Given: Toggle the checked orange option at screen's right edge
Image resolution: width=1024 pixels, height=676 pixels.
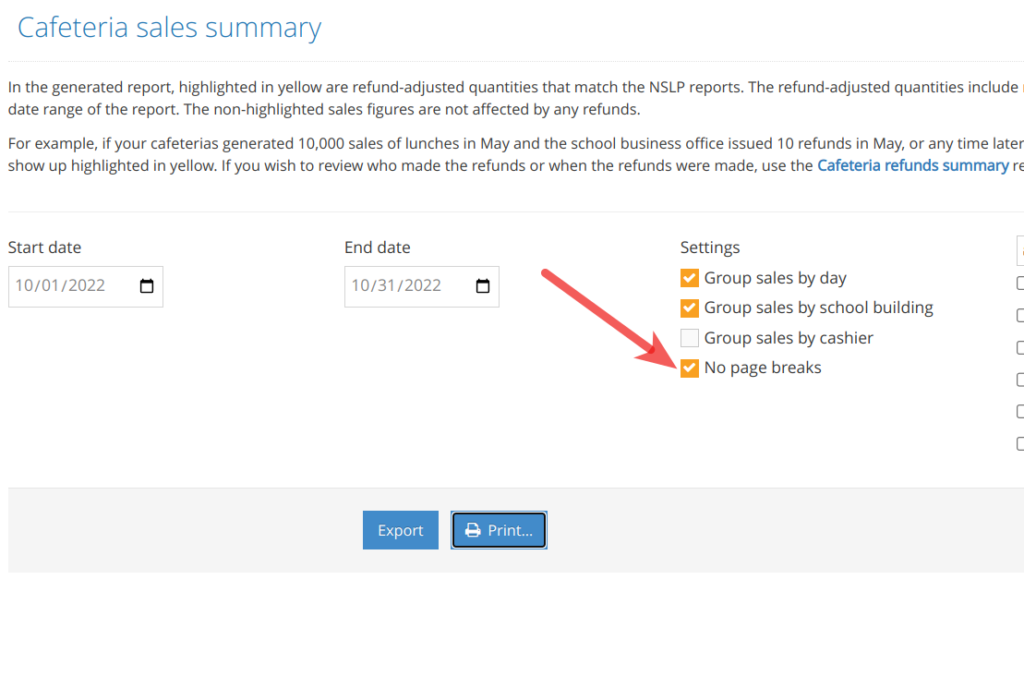Looking at the screenshot, I should [1019, 251].
